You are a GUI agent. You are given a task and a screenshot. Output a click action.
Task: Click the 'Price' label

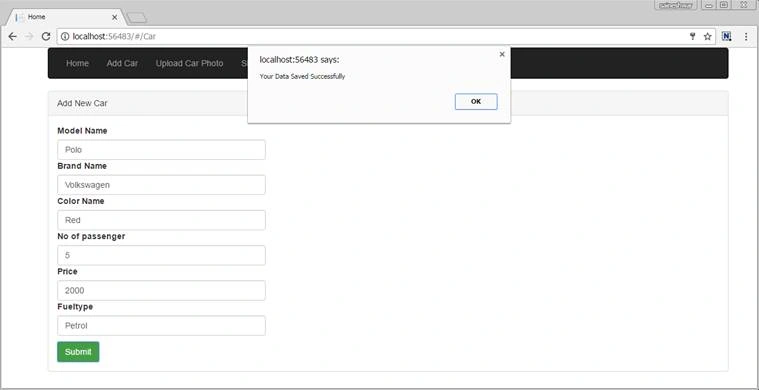pos(67,271)
